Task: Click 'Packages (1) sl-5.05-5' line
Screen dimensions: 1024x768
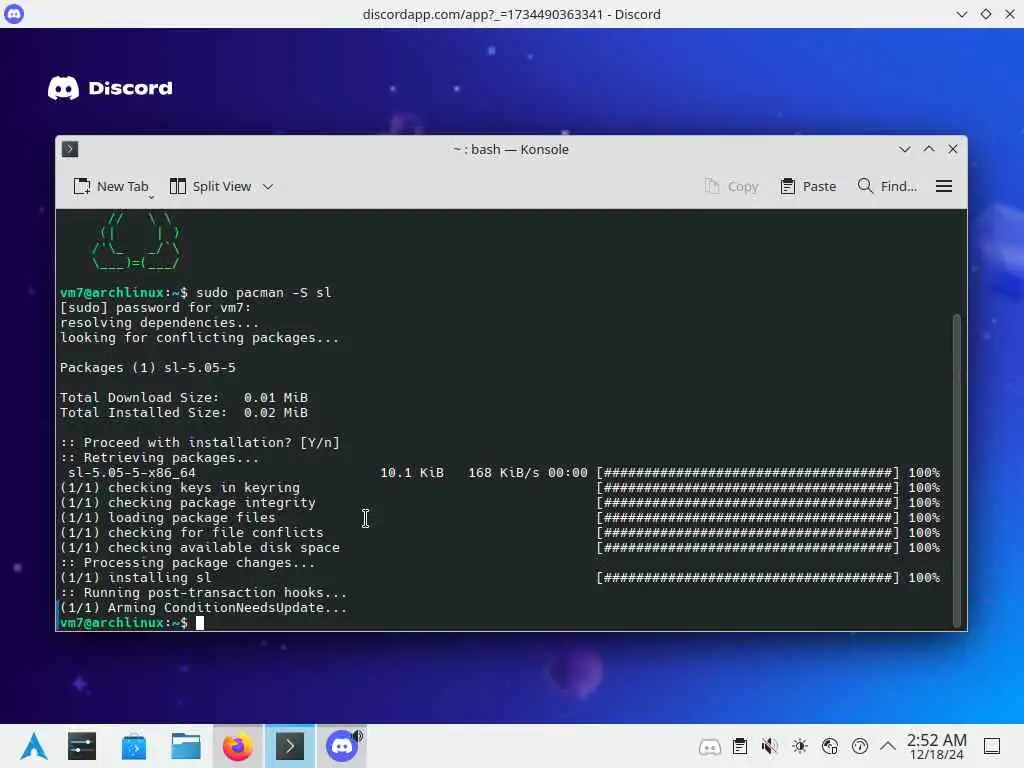Action: point(148,368)
